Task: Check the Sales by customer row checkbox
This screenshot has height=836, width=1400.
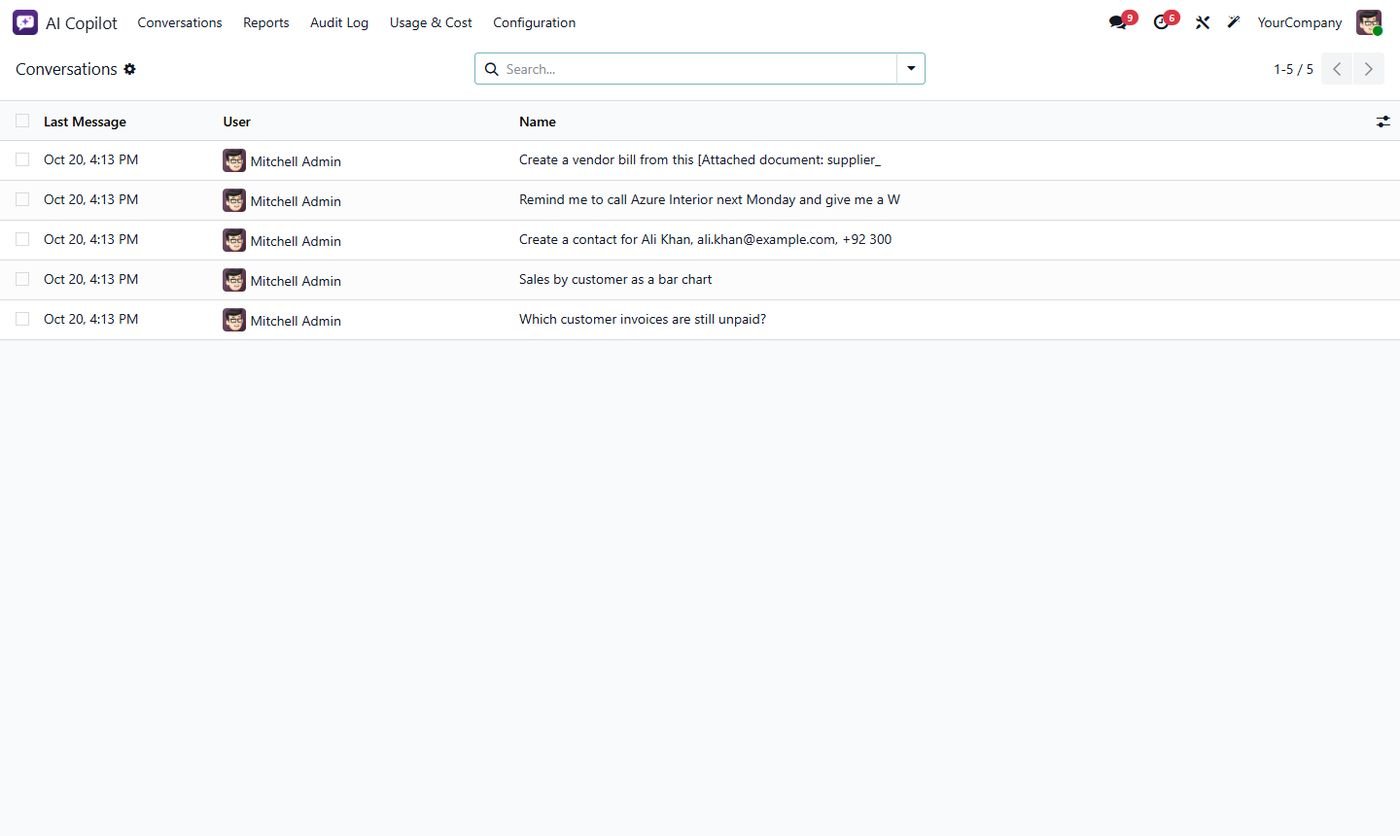Action: (22, 279)
